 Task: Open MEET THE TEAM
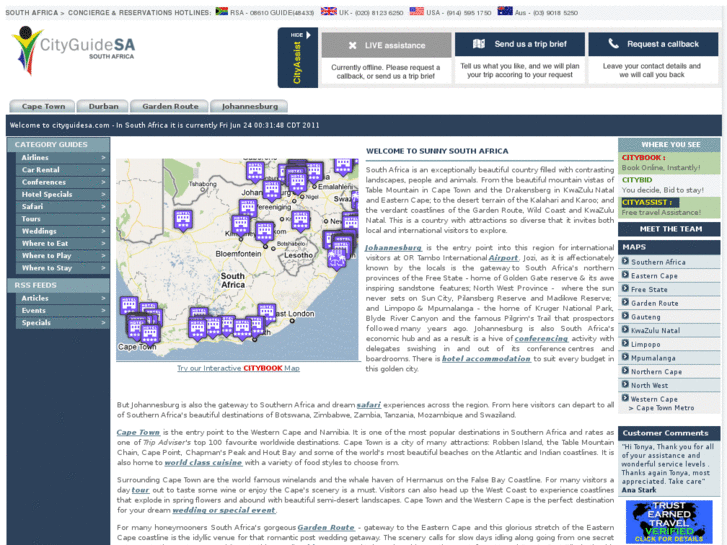[x=669, y=229]
